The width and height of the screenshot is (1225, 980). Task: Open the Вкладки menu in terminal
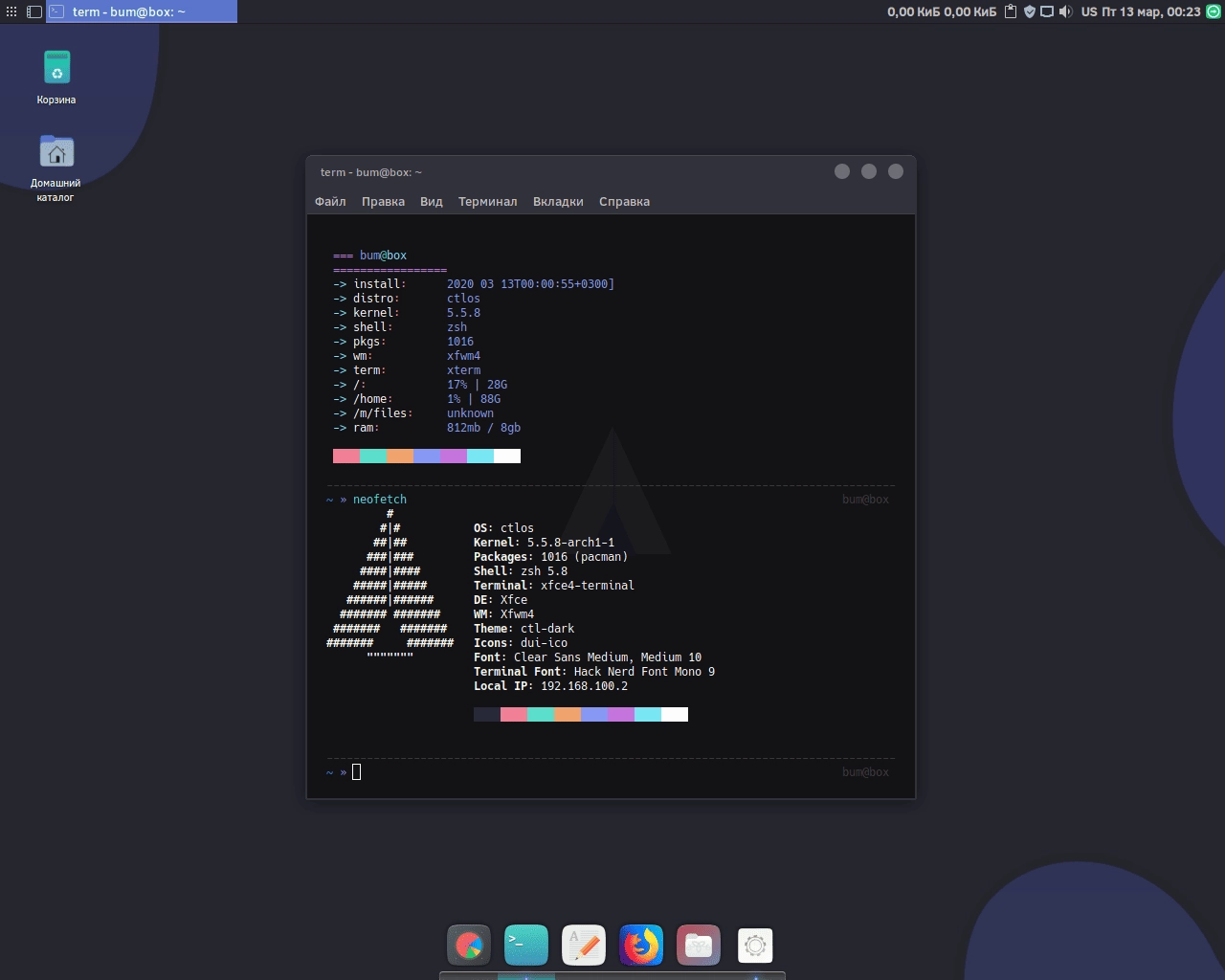(x=558, y=201)
